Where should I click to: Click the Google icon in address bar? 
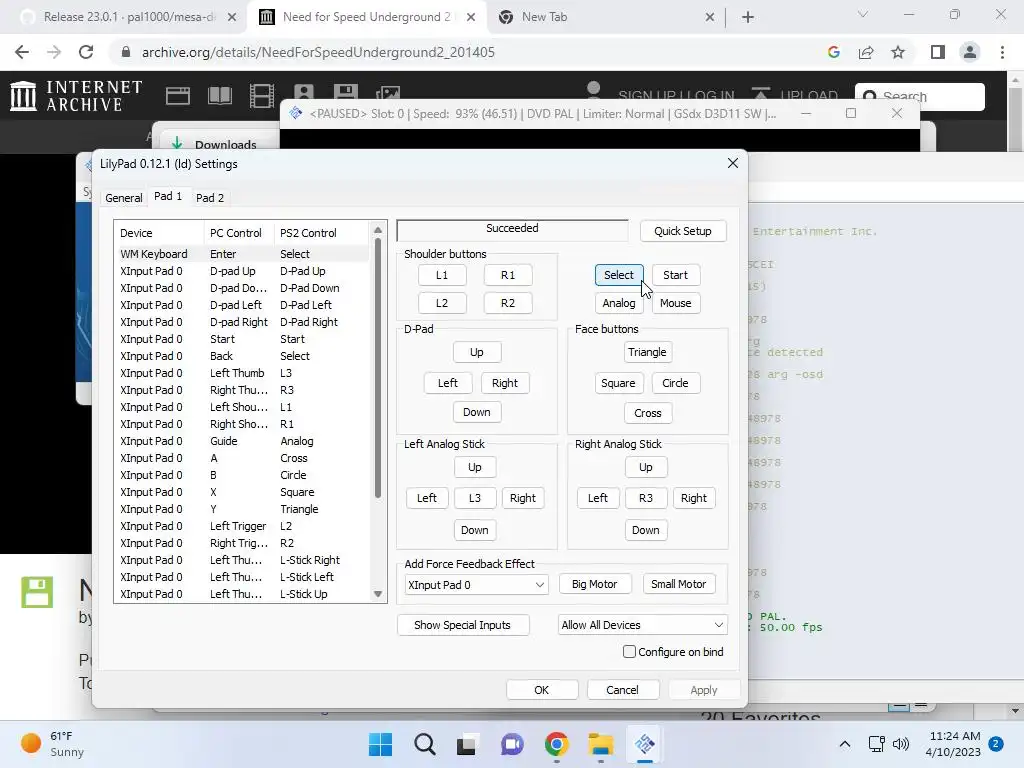(833, 52)
